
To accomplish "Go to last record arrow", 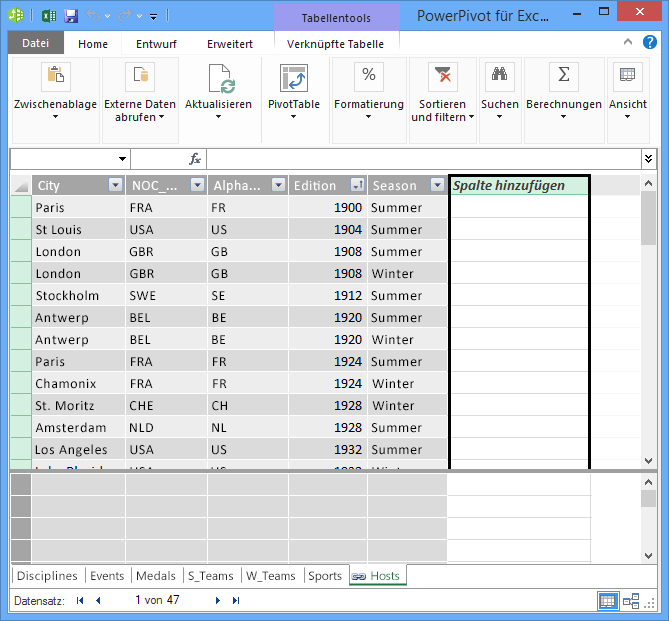I will click(236, 601).
